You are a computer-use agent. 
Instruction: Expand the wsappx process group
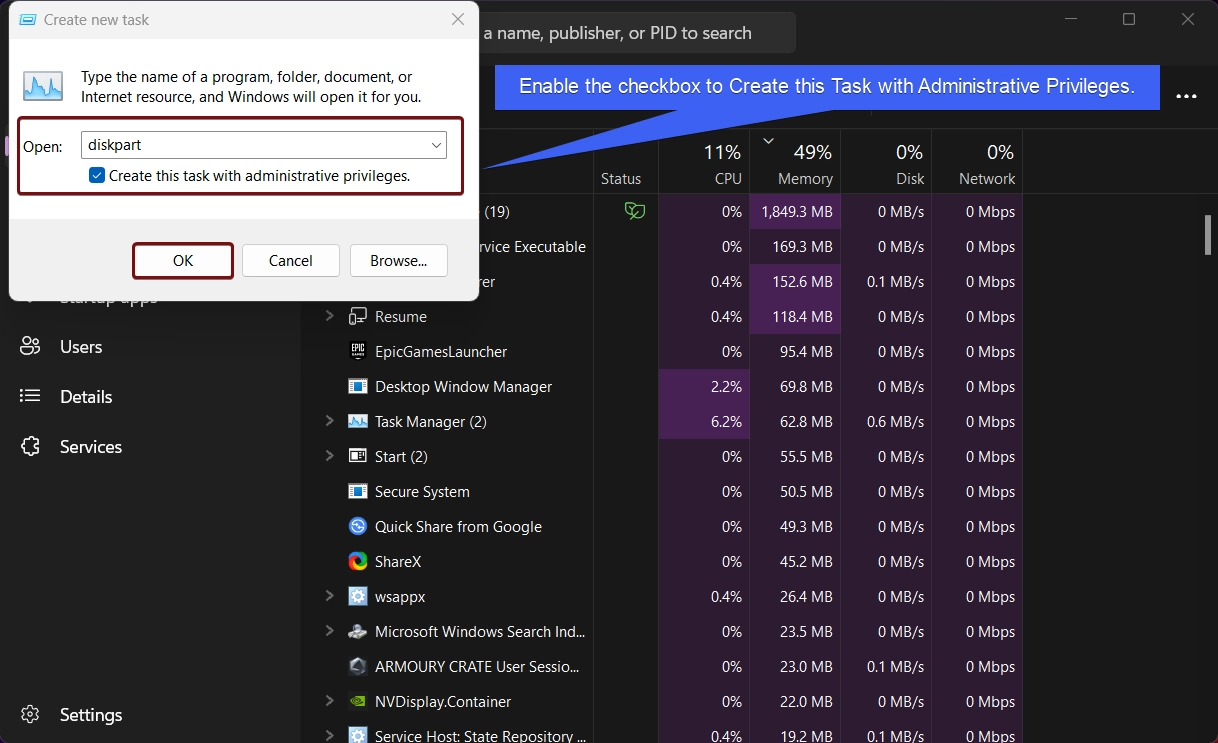pos(329,596)
